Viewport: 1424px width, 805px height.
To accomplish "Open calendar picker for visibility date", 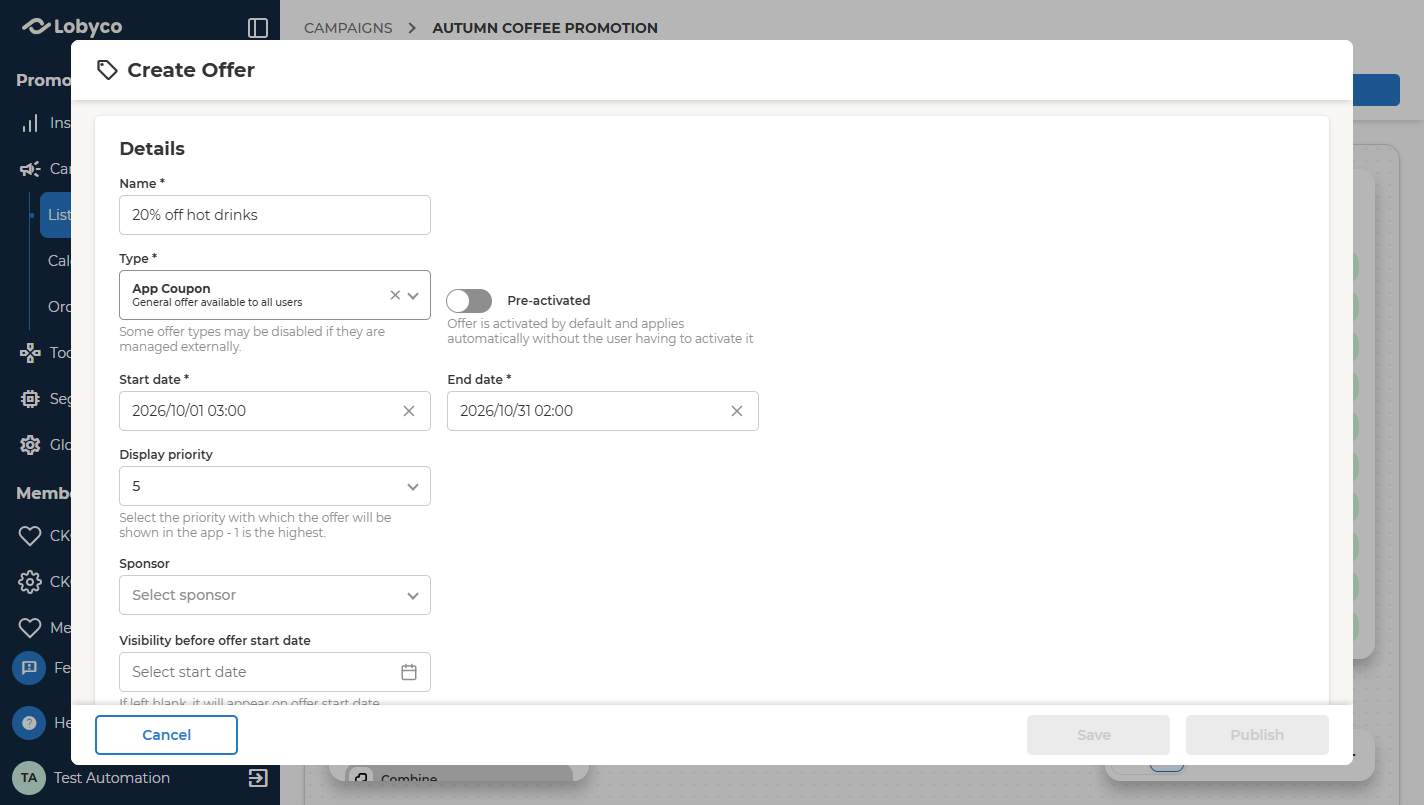I will [x=409, y=672].
